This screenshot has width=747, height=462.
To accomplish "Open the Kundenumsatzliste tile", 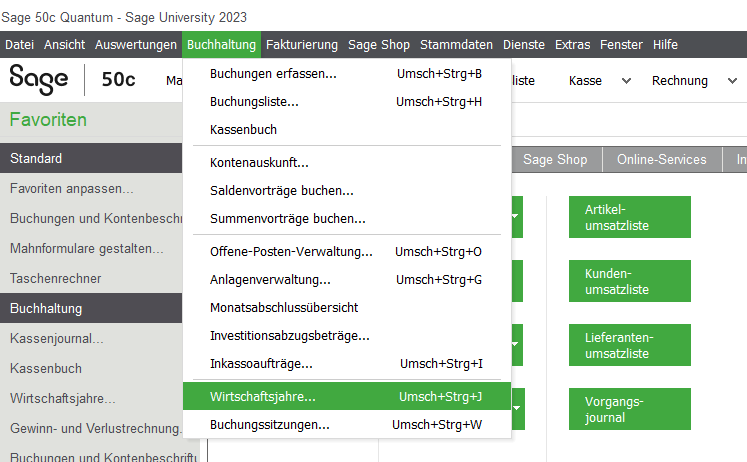I will coord(630,281).
